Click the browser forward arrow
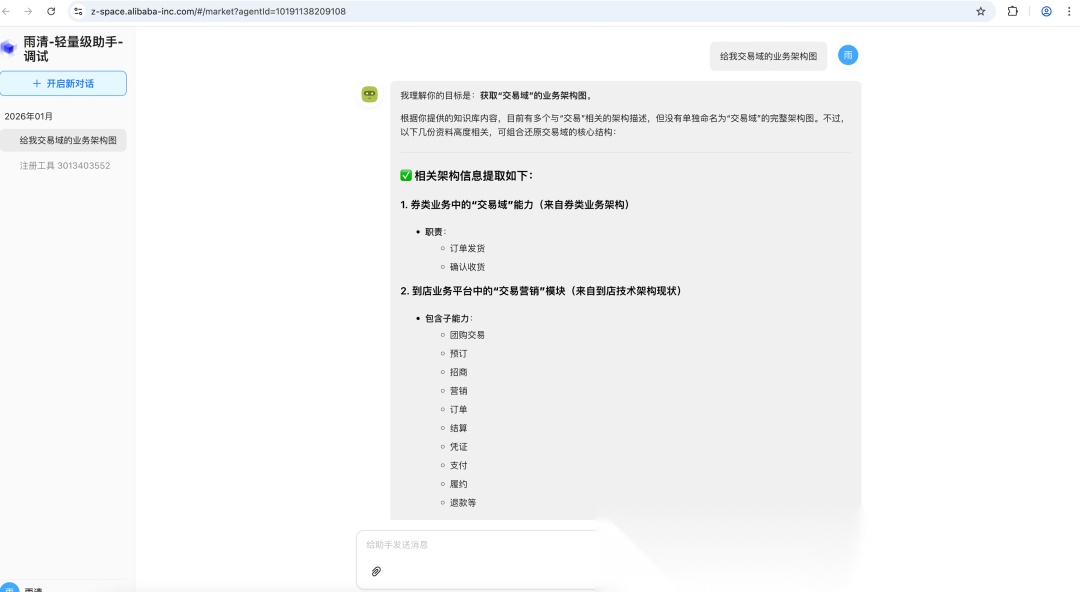 pos(28,11)
